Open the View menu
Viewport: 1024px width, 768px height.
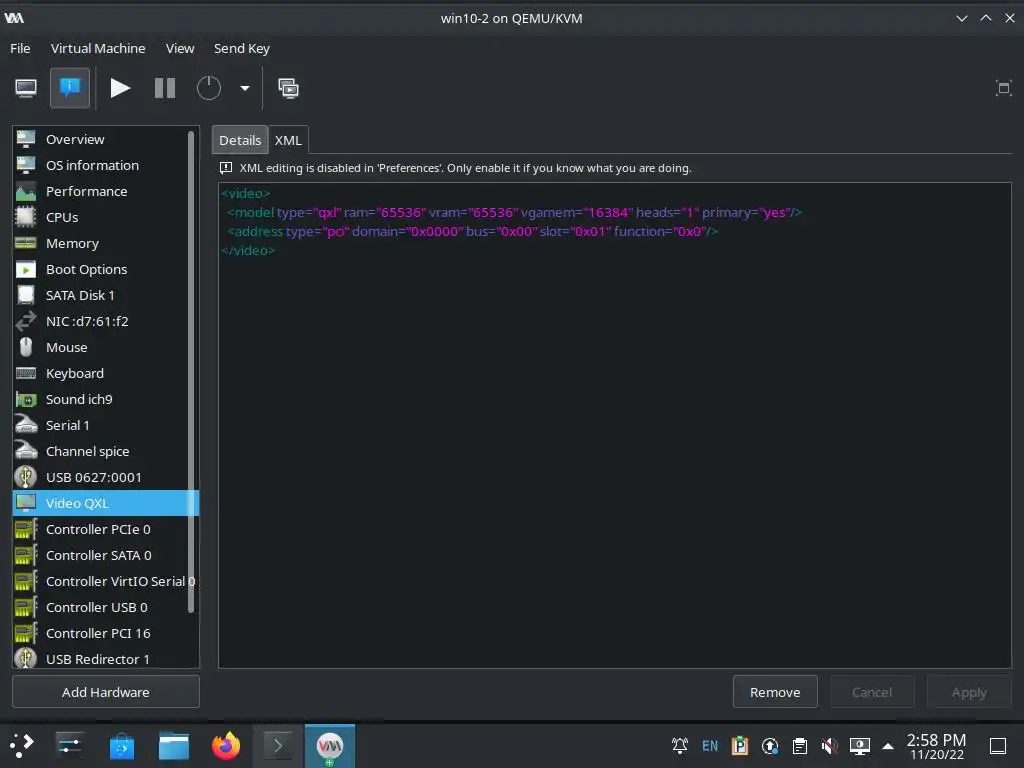(180, 48)
